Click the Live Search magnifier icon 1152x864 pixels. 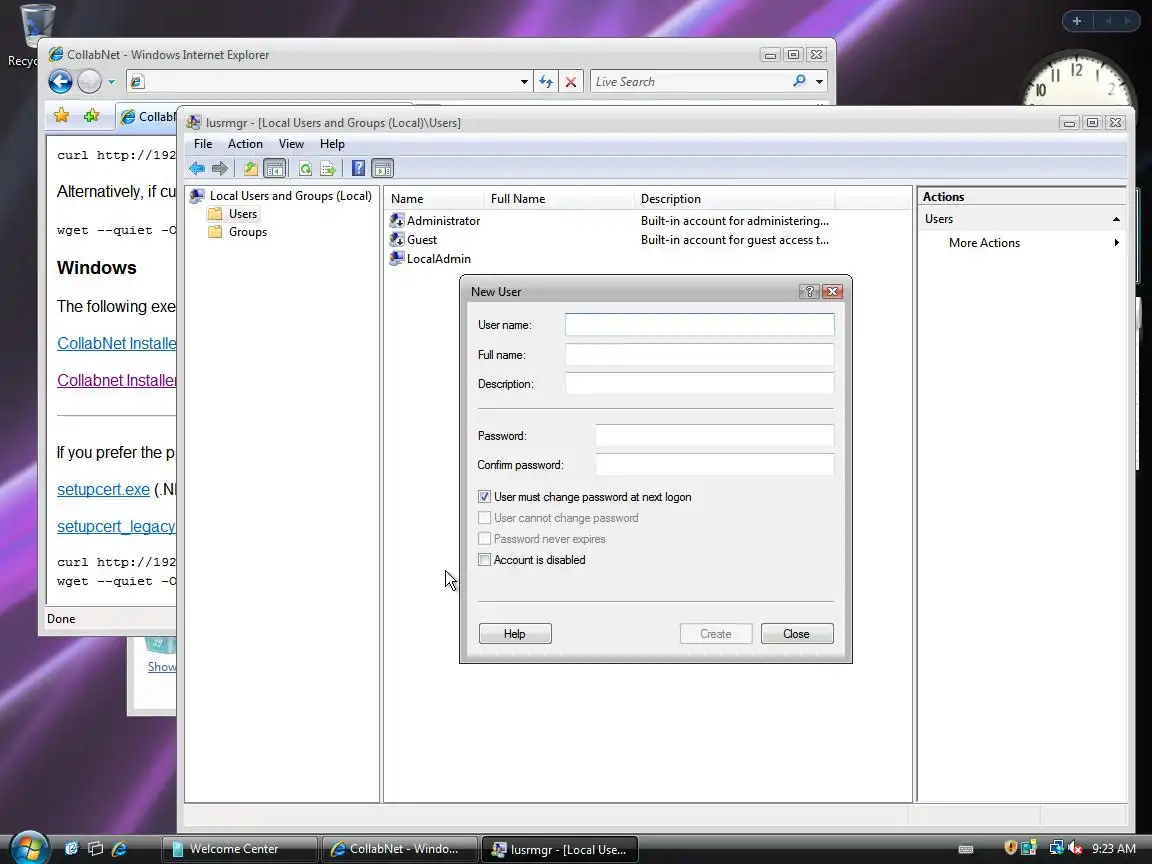[x=799, y=81]
